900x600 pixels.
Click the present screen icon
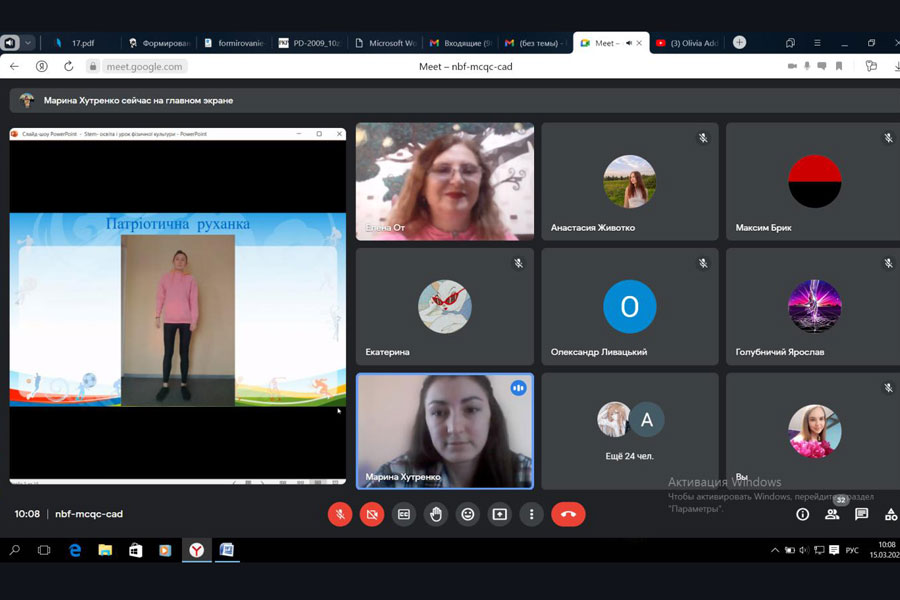click(499, 514)
